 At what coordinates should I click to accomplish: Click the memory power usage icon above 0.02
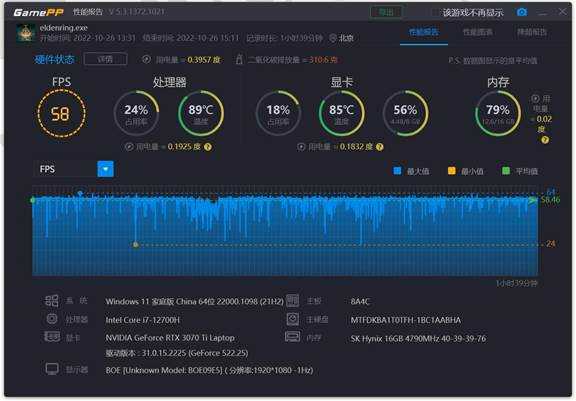[535, 98]
